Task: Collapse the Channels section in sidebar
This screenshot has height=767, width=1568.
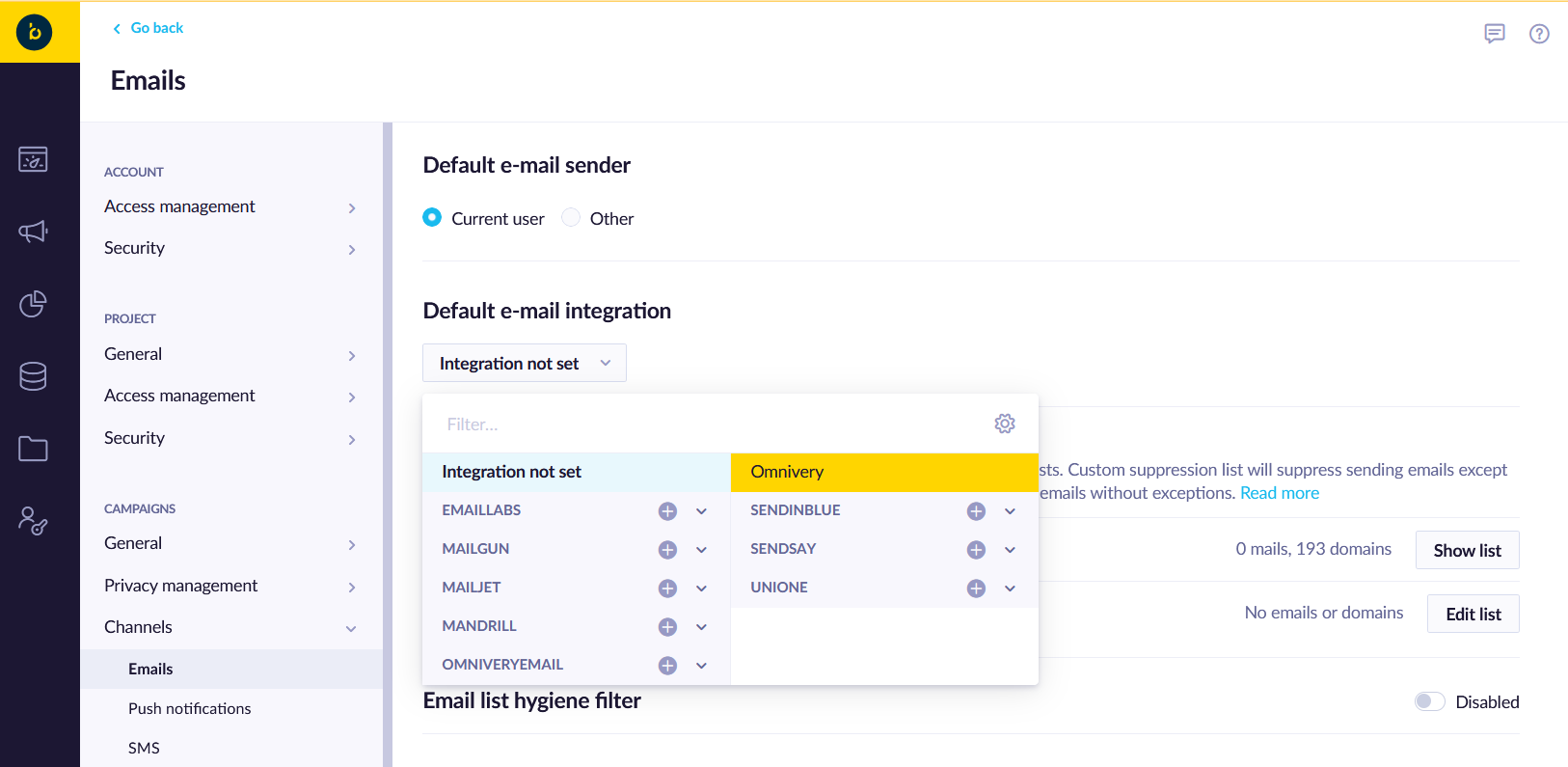Action: [x=351, y=628]
